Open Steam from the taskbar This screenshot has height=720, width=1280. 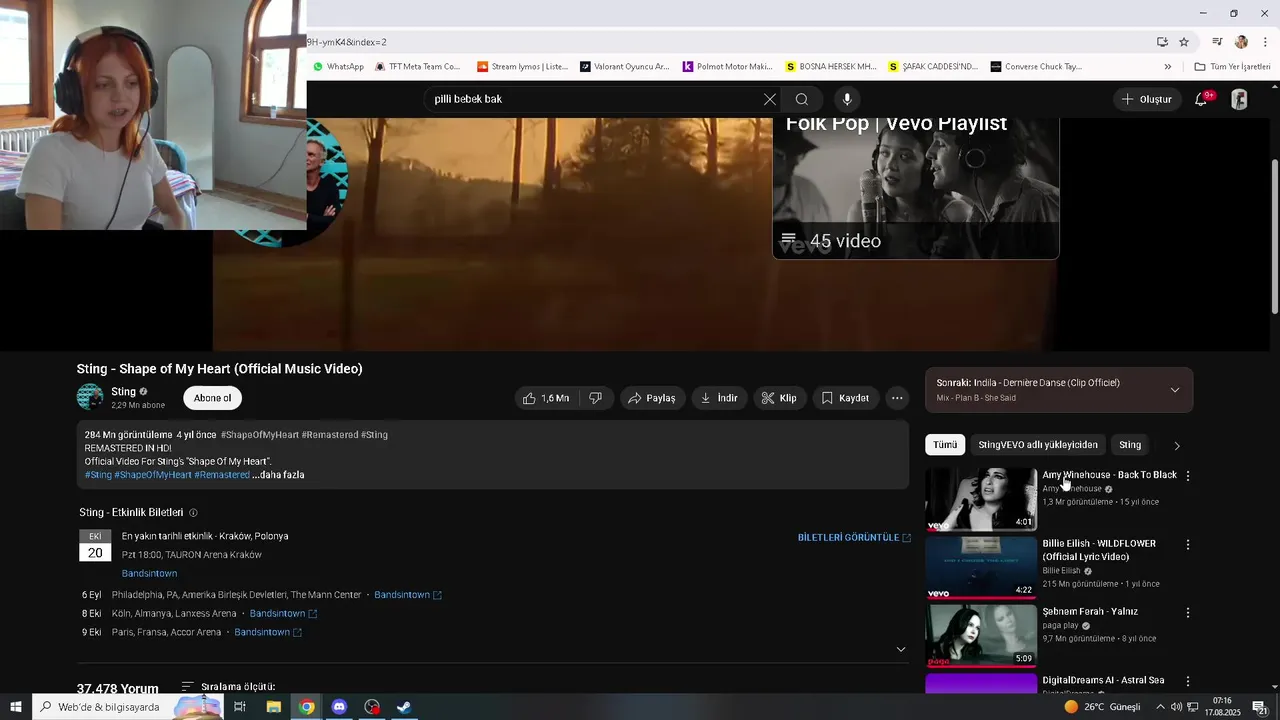[x=404, y=707]
